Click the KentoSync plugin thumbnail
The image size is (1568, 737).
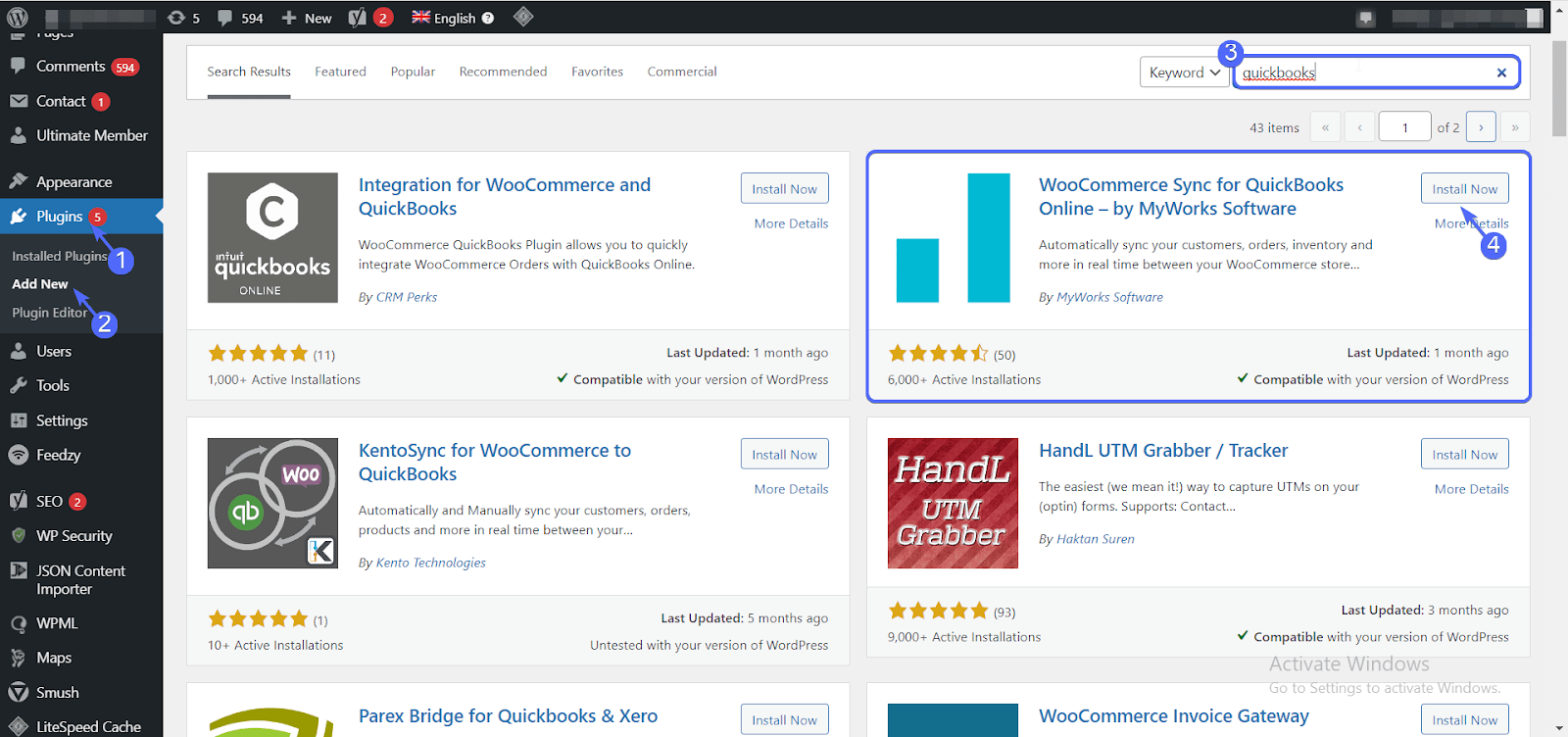tap(272, 504)
